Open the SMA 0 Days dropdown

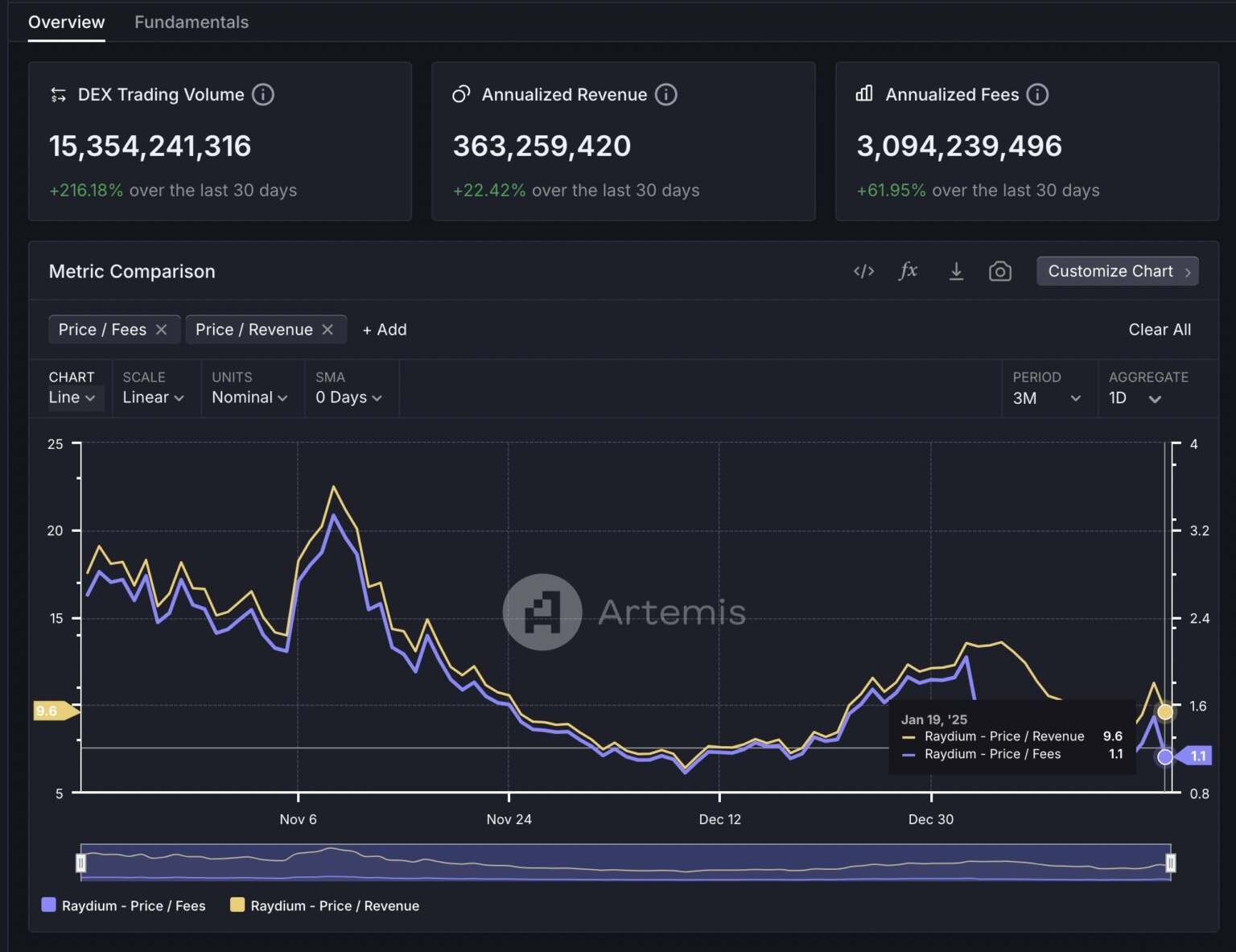pyautogui.click(x=348, y=398)
